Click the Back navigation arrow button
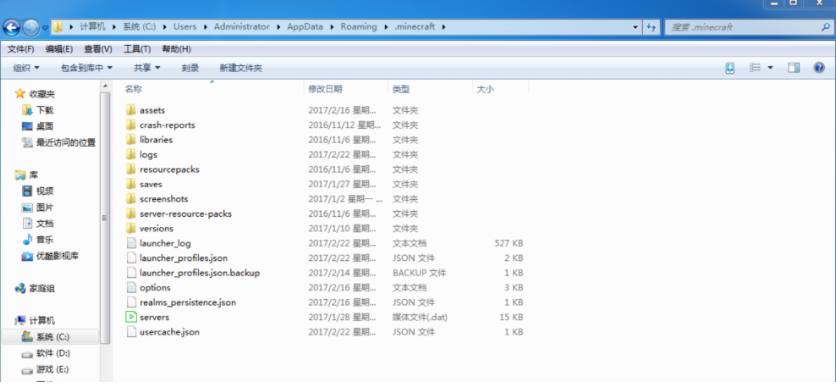The height and width of the screenshot is (384, 836). coord(11,27)
